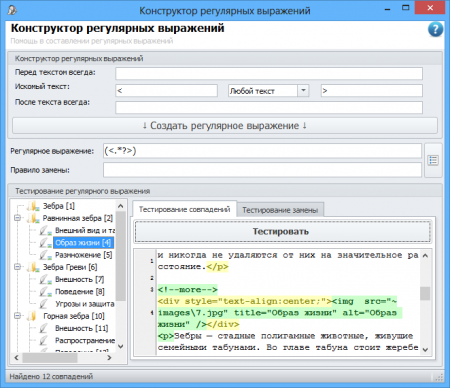Click the pen icon of Внешность [7]
Viewport: 450px width, 388px height.
click(45, 279)
